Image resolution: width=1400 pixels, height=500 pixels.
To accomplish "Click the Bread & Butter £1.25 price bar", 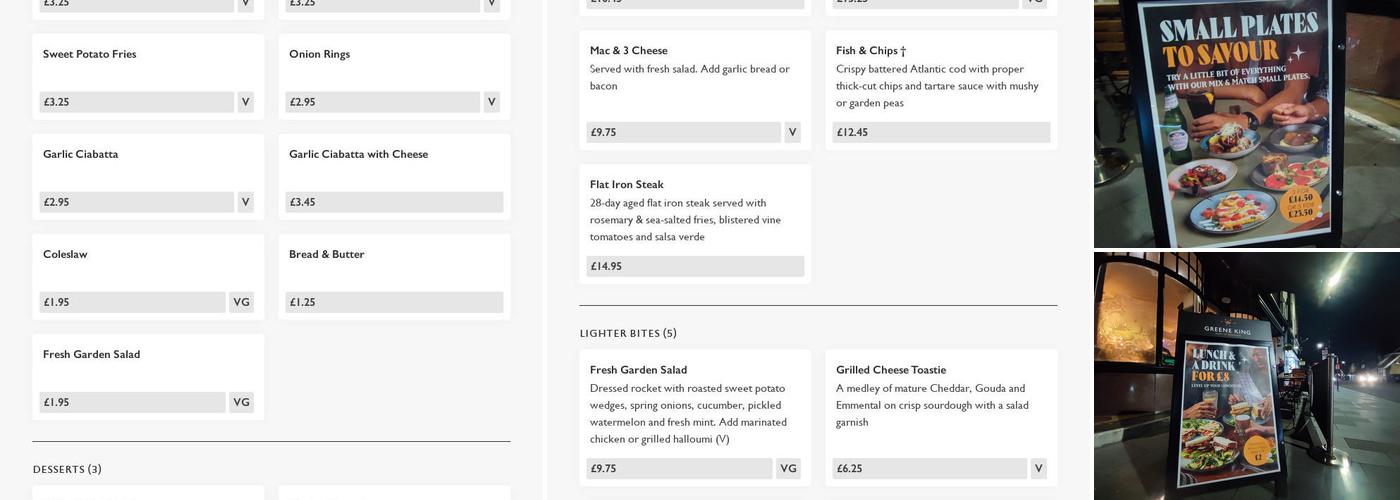I will coord(394,302).
